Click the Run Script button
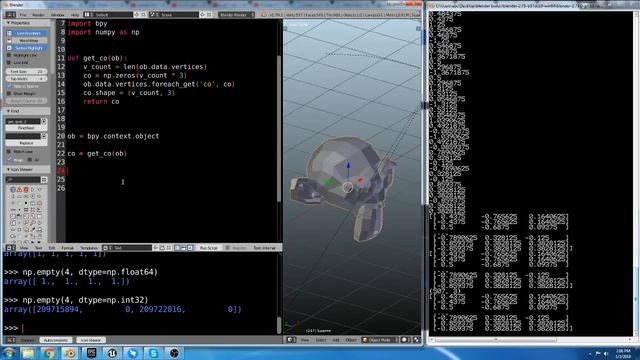 pyautogui.click(x=209, y=248)
